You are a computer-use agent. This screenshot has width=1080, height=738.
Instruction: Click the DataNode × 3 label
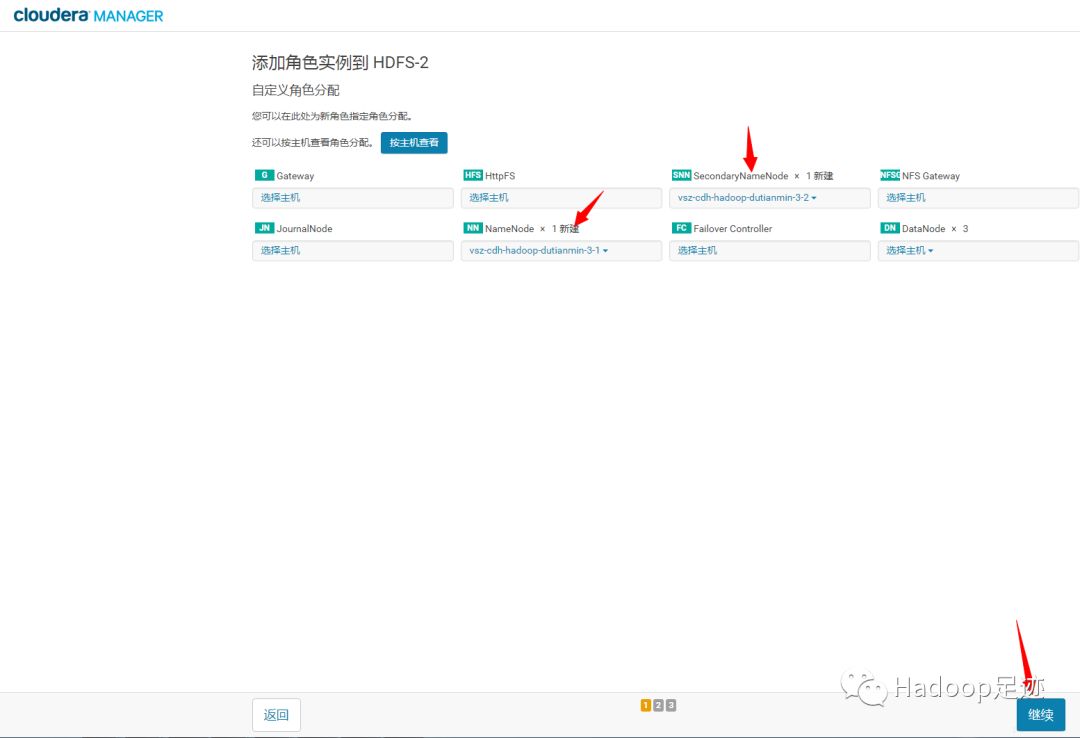tap(935, 228)
